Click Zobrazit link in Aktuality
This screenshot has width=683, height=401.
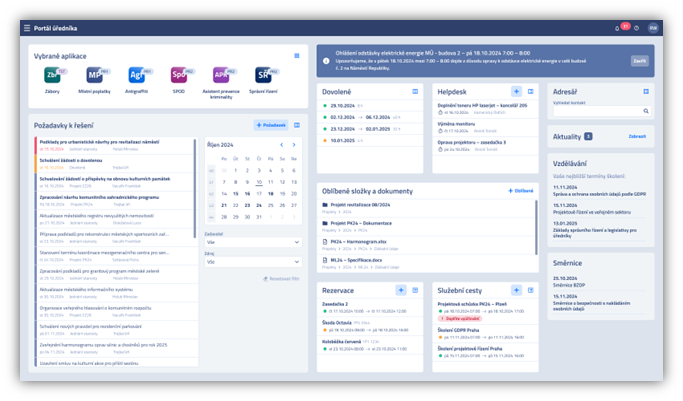(637, 137)
